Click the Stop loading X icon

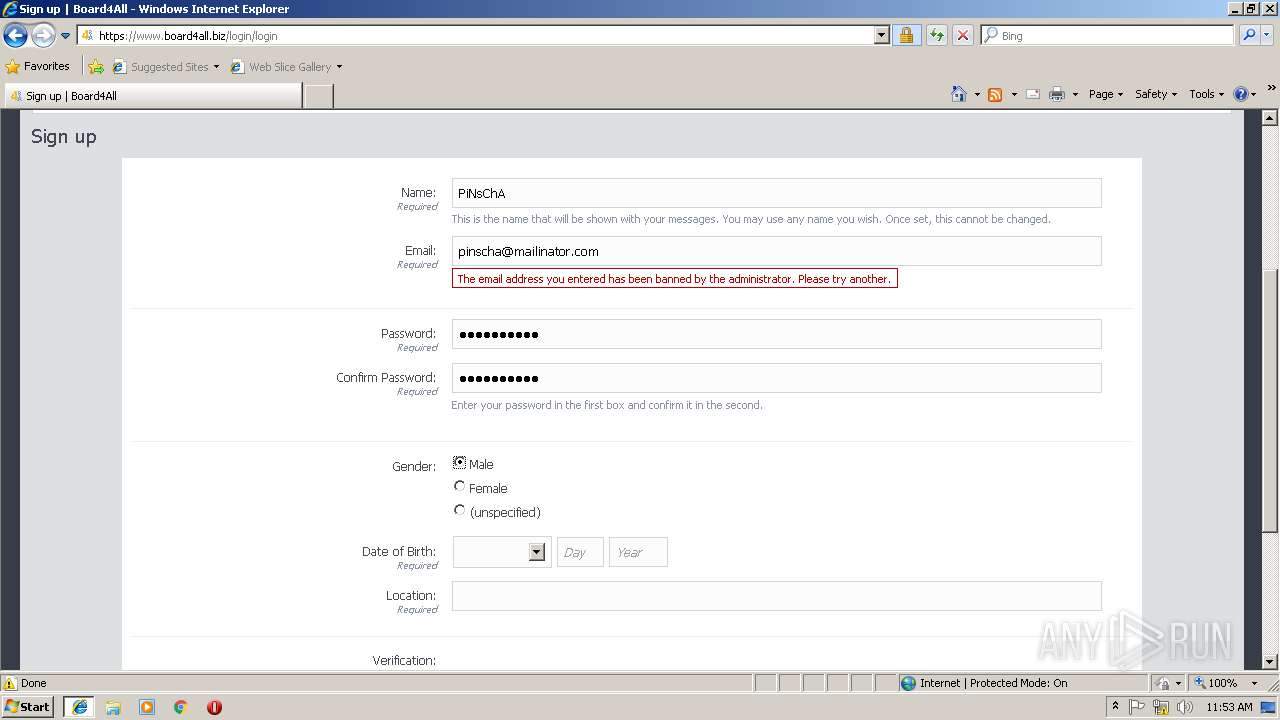click(x=962, y=36)
